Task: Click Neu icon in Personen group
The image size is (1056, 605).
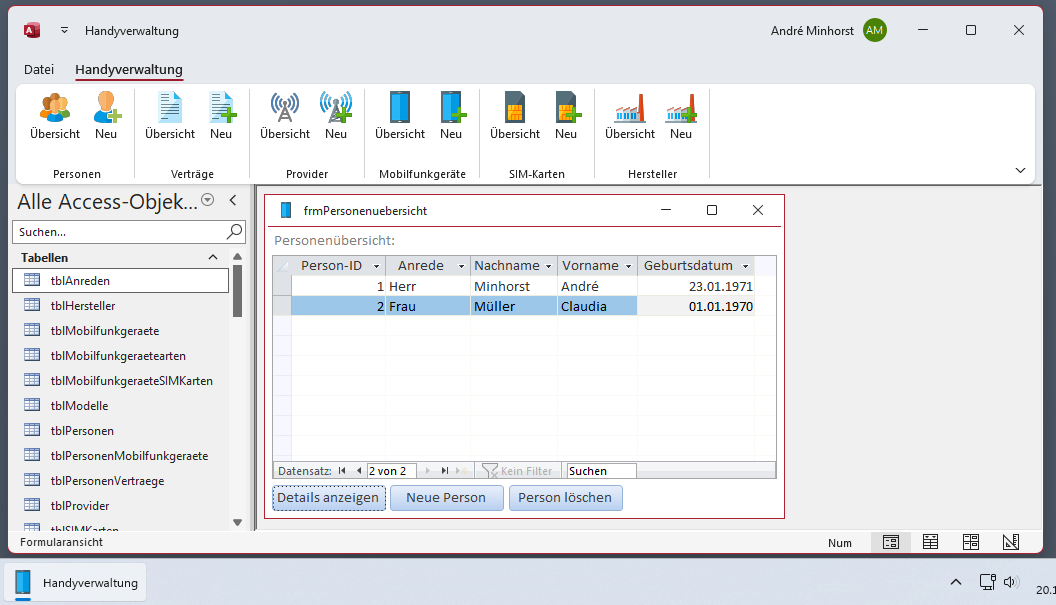Action: 106,115
